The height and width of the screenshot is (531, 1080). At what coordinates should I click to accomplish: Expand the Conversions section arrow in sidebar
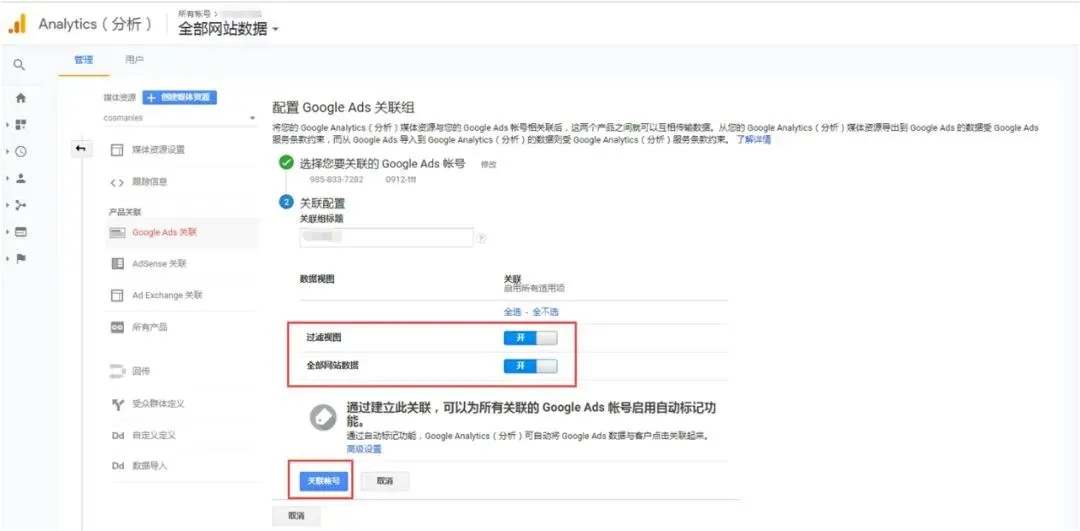point(8,259)
